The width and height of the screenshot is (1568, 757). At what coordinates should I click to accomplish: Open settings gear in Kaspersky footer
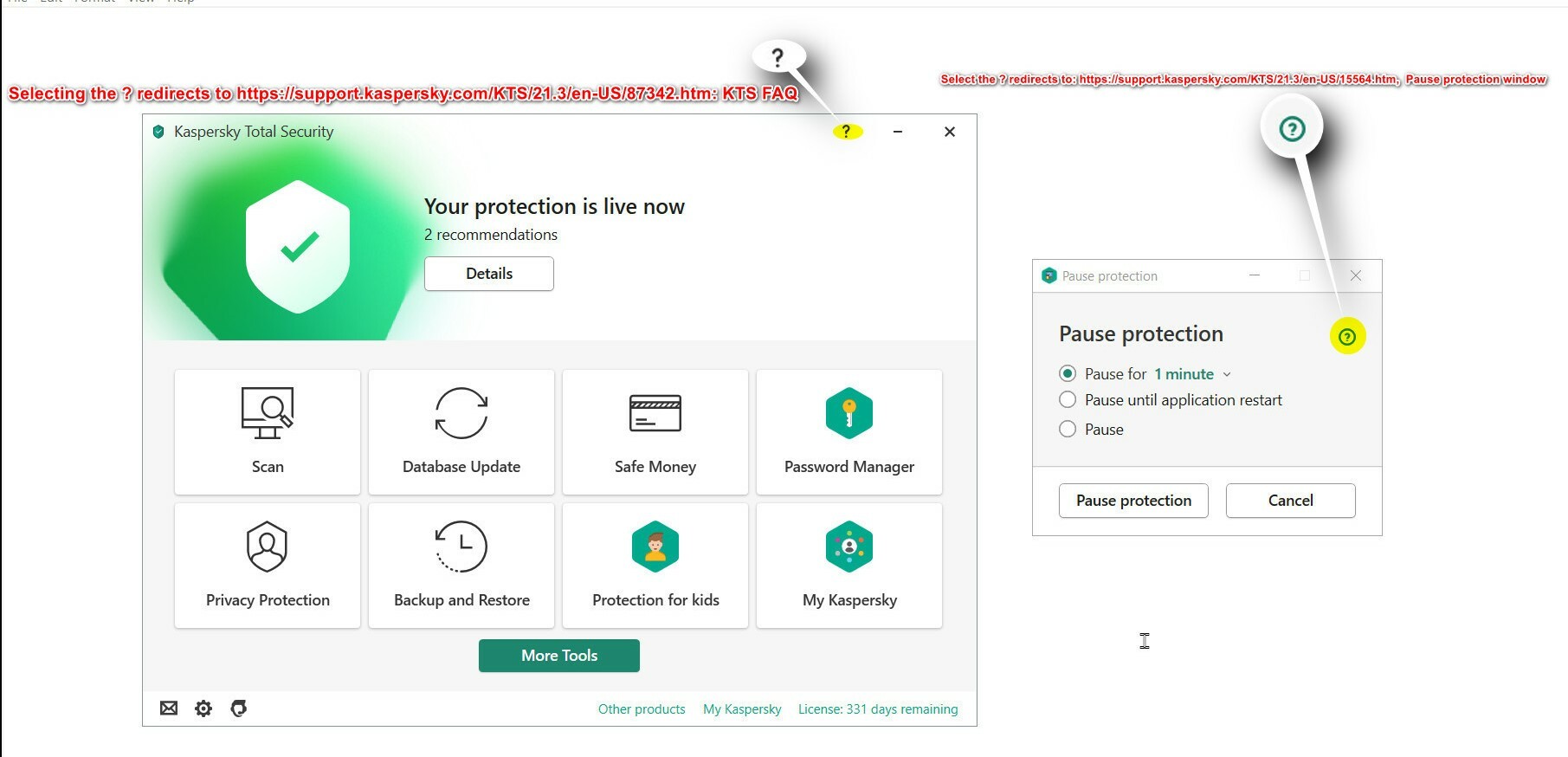[203, 708]
